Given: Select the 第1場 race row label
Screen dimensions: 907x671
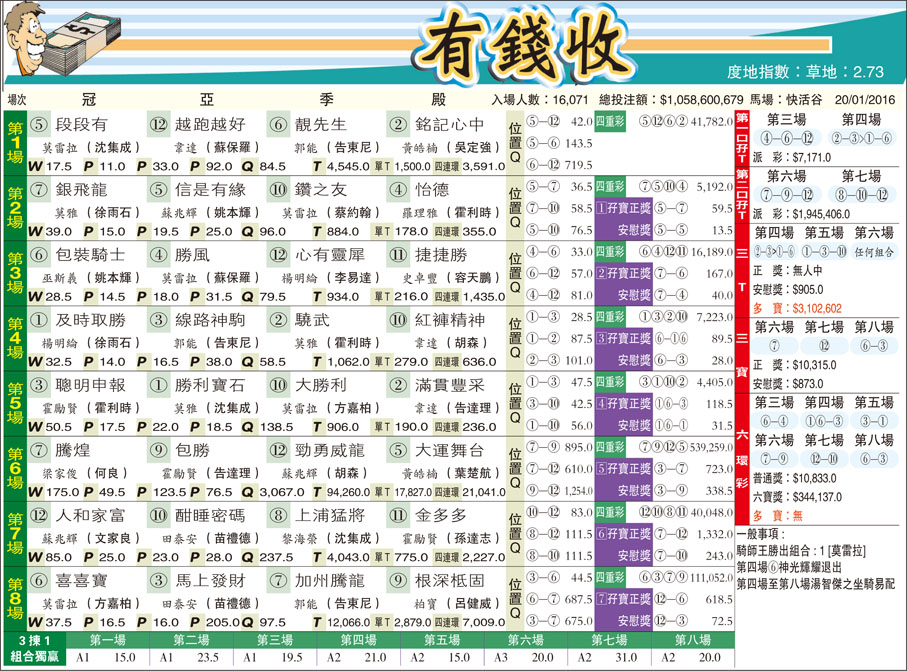Looking at the screenshot, I should tap(15, 144).
